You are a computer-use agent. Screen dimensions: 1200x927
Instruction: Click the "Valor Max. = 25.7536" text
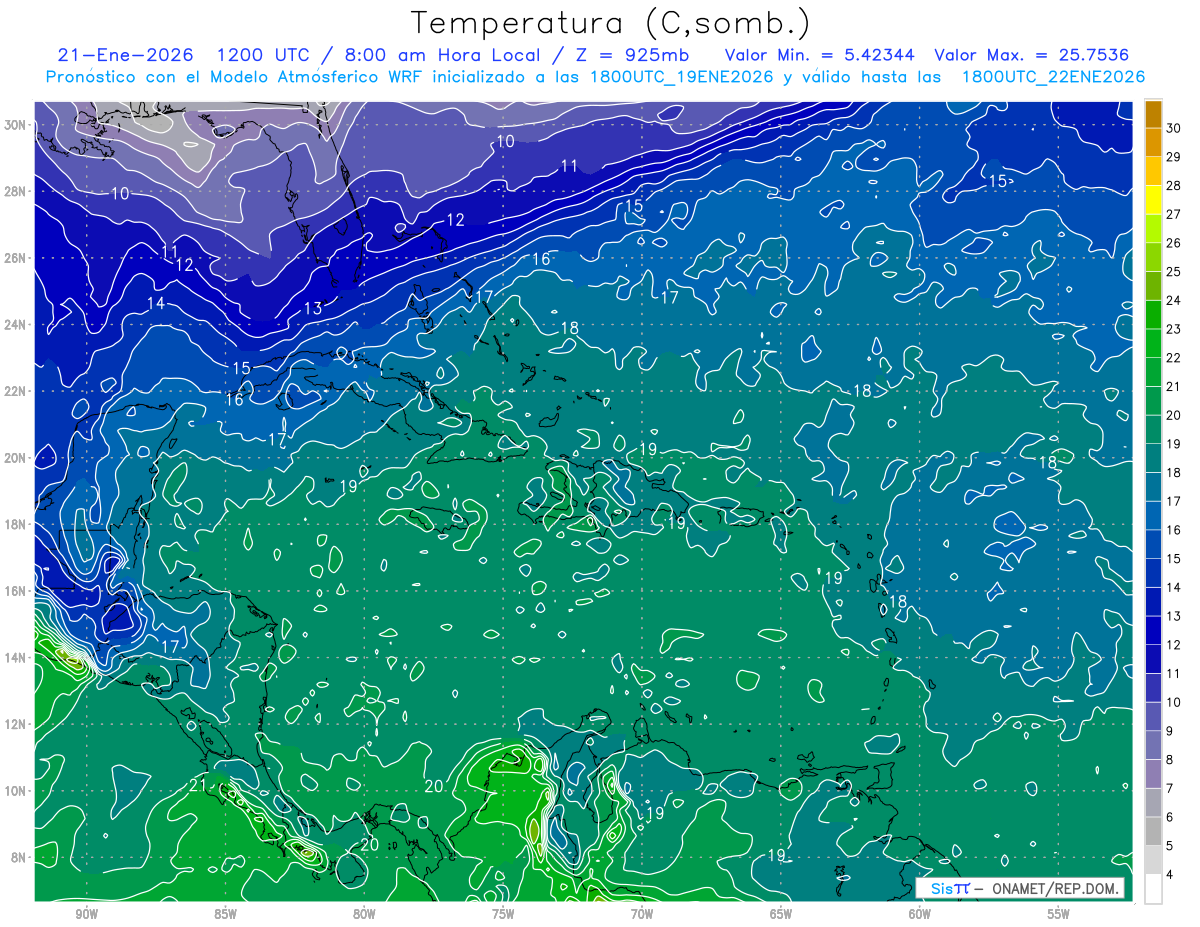click(x=1031, y=55)
